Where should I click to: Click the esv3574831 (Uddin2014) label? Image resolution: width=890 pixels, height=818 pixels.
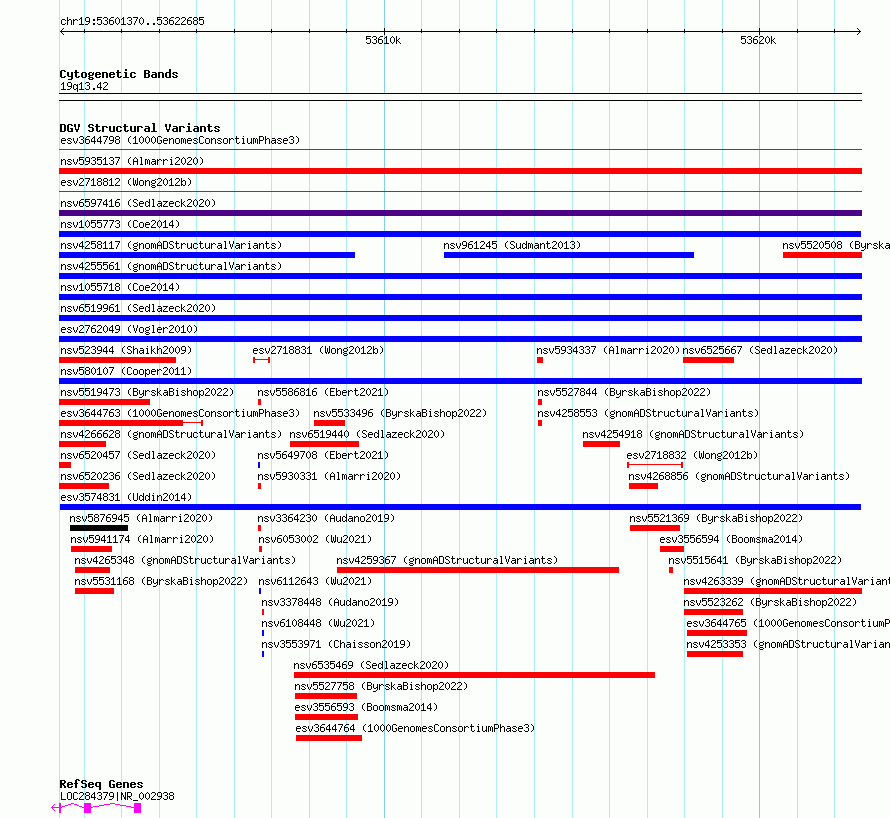pos(126,497)
